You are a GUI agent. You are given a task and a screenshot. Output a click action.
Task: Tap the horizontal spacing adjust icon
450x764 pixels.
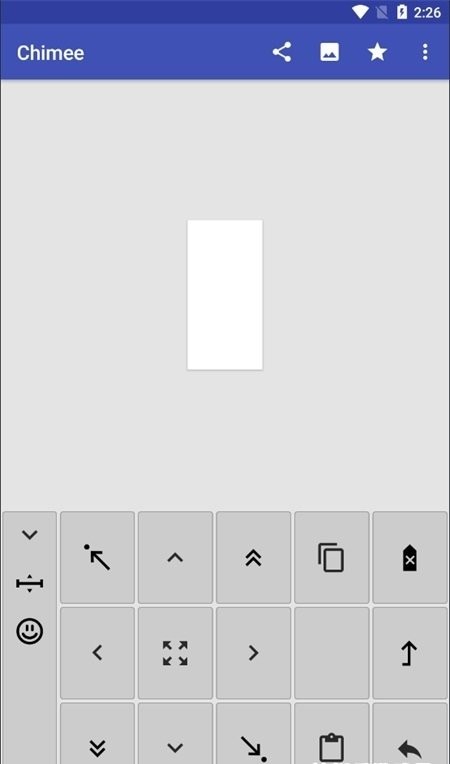pos(30,583)
